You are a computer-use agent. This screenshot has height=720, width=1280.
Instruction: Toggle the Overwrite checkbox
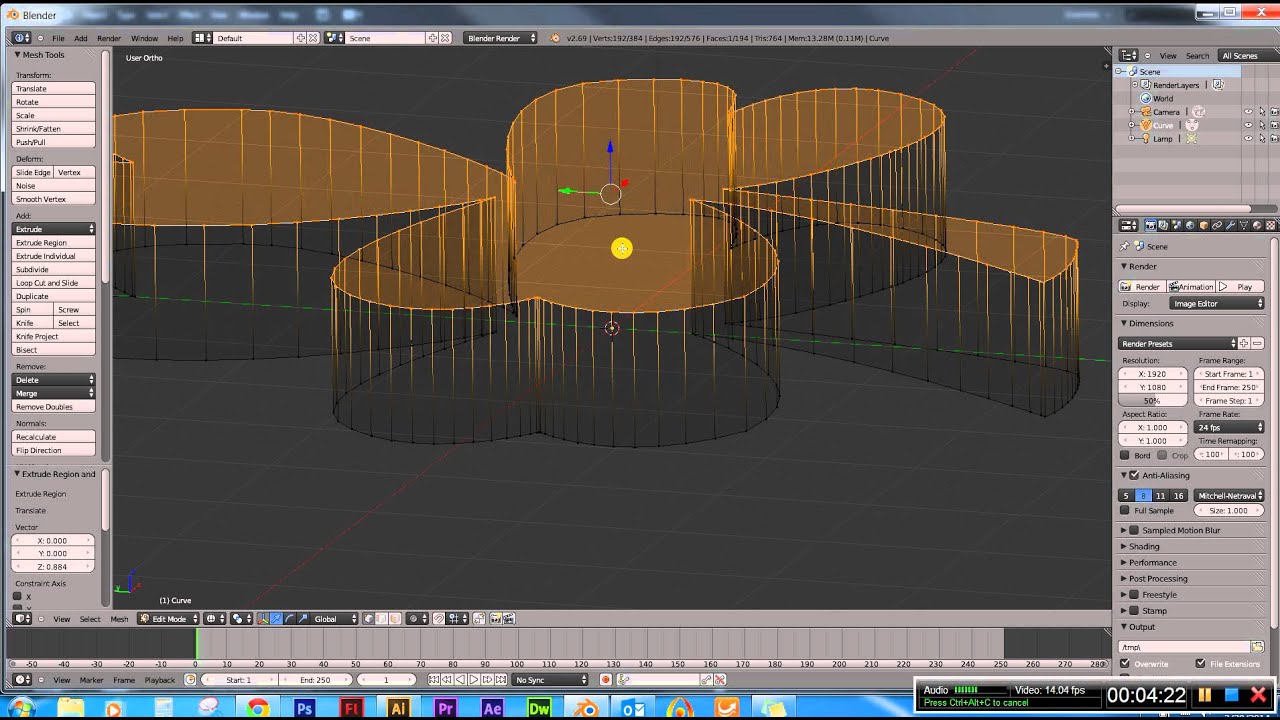coord(1125,663)
